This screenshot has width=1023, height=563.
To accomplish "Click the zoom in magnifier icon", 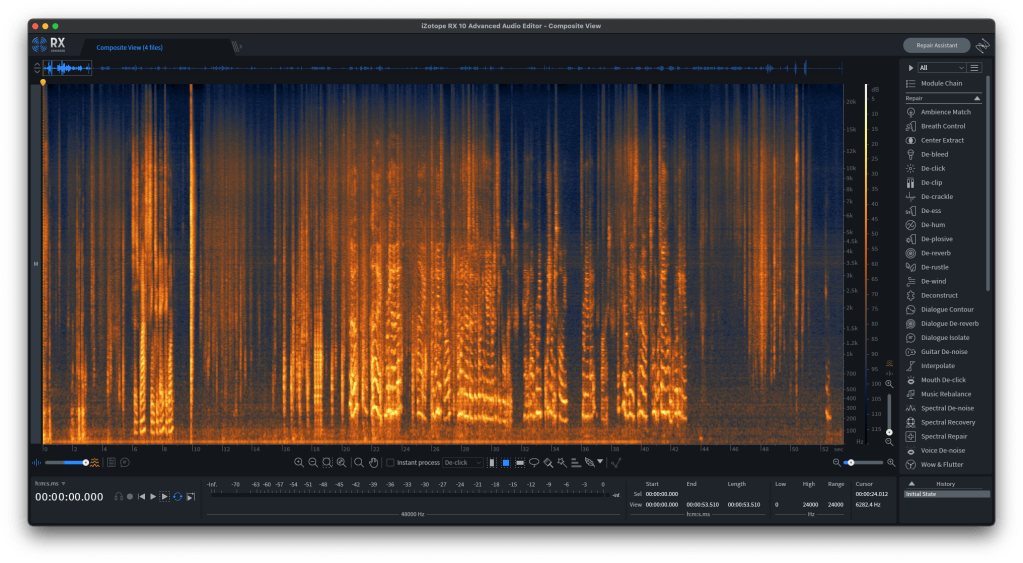I will pos(299,462).
